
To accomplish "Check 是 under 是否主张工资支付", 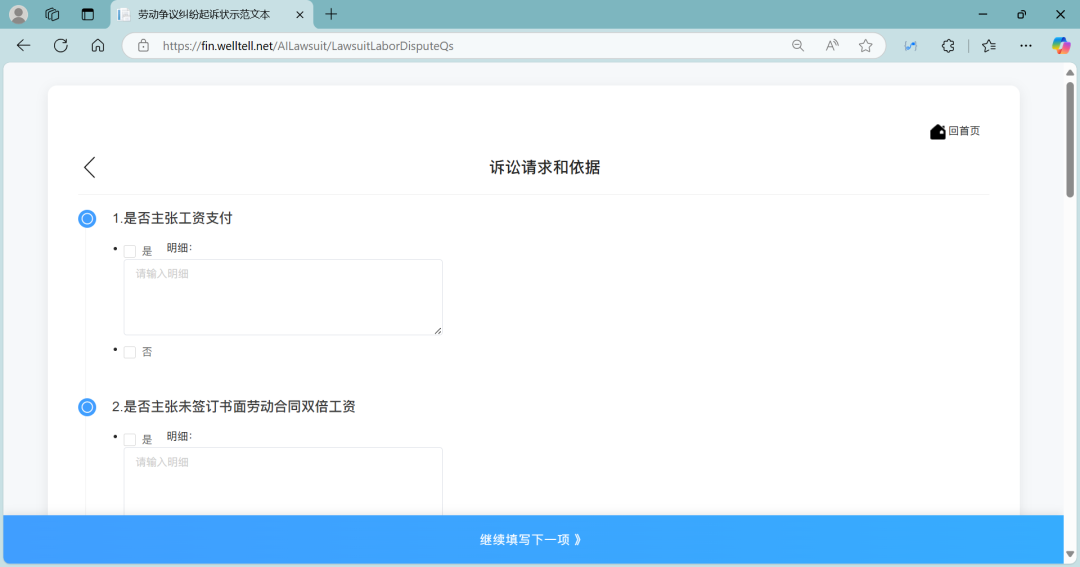I will pyautogui.click(x=130, y=251).
